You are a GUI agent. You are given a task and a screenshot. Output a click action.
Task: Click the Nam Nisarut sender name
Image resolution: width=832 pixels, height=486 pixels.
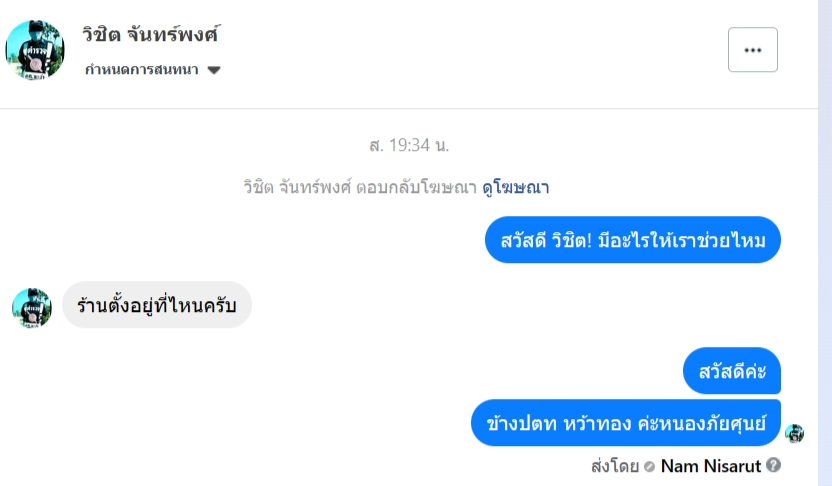click(710, 465)
